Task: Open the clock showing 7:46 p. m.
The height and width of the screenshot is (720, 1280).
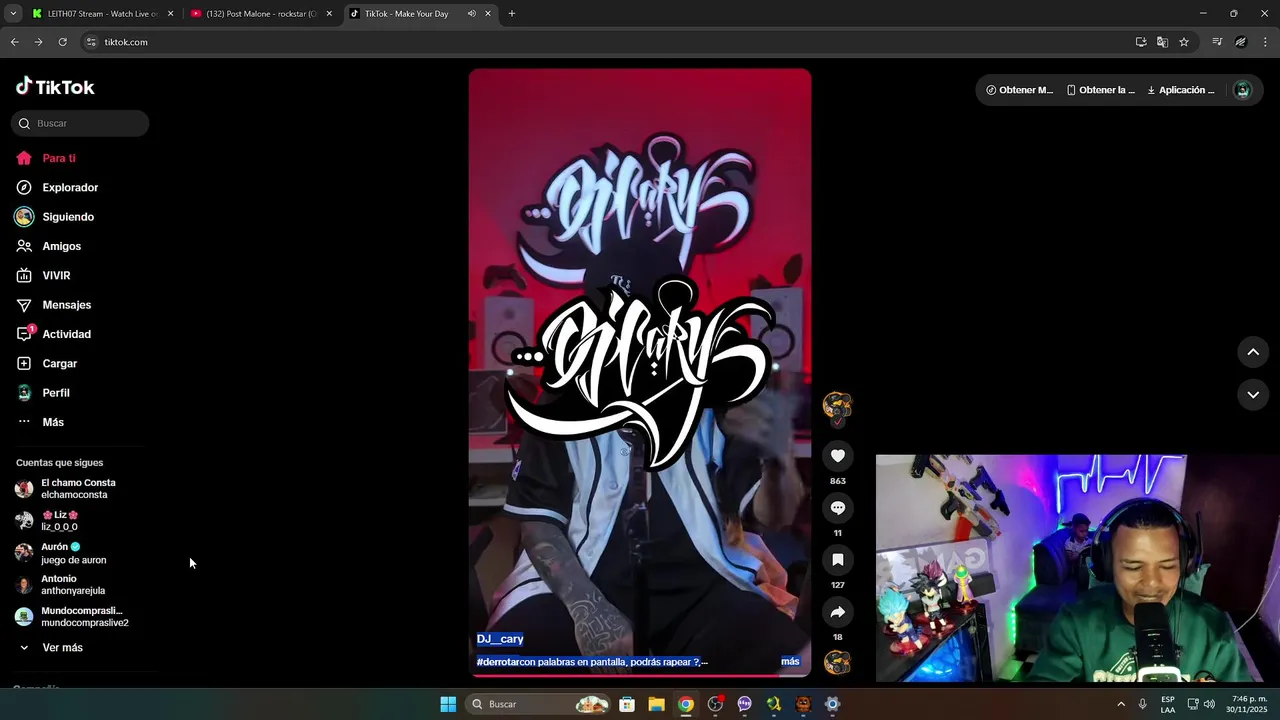Action: tap(1248, 704)
